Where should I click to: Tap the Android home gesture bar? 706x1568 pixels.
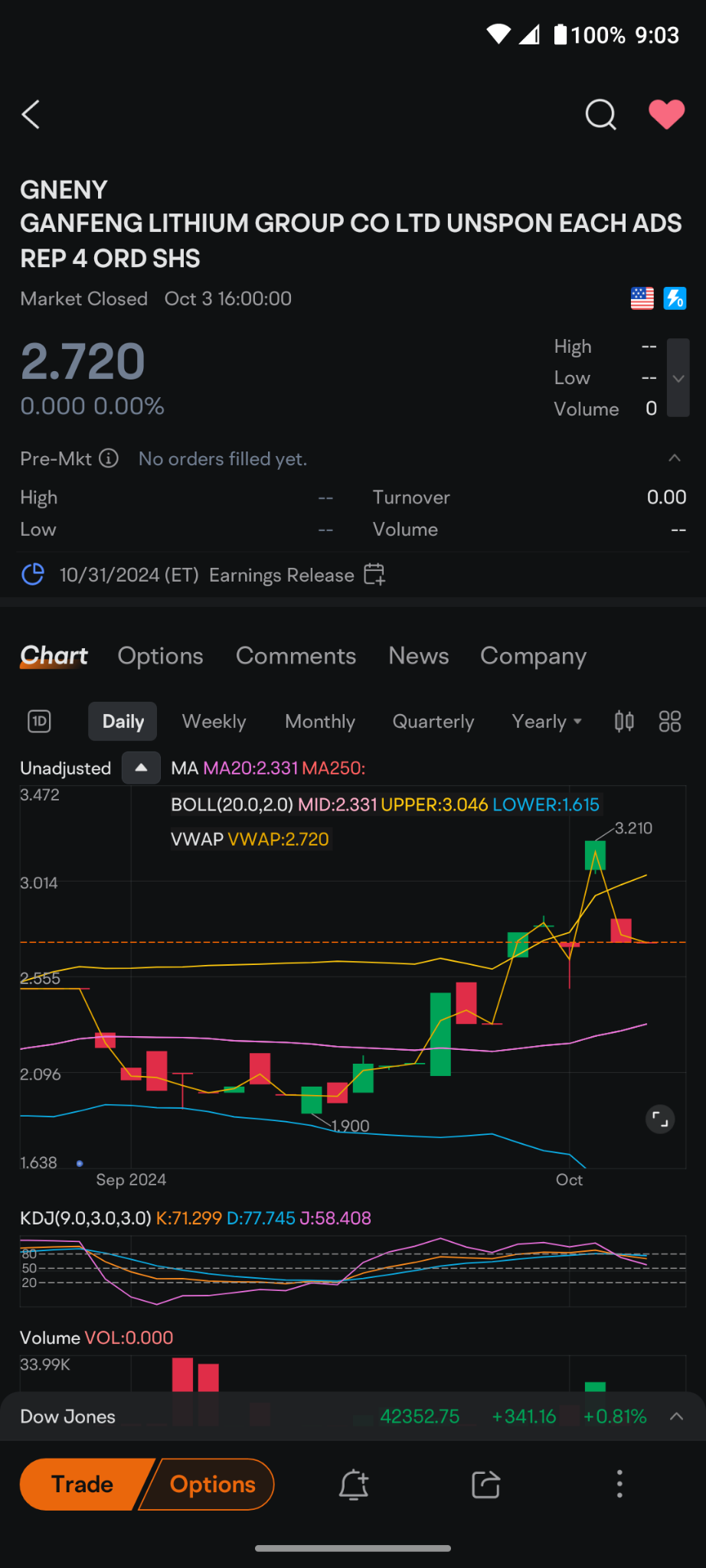353,1548
